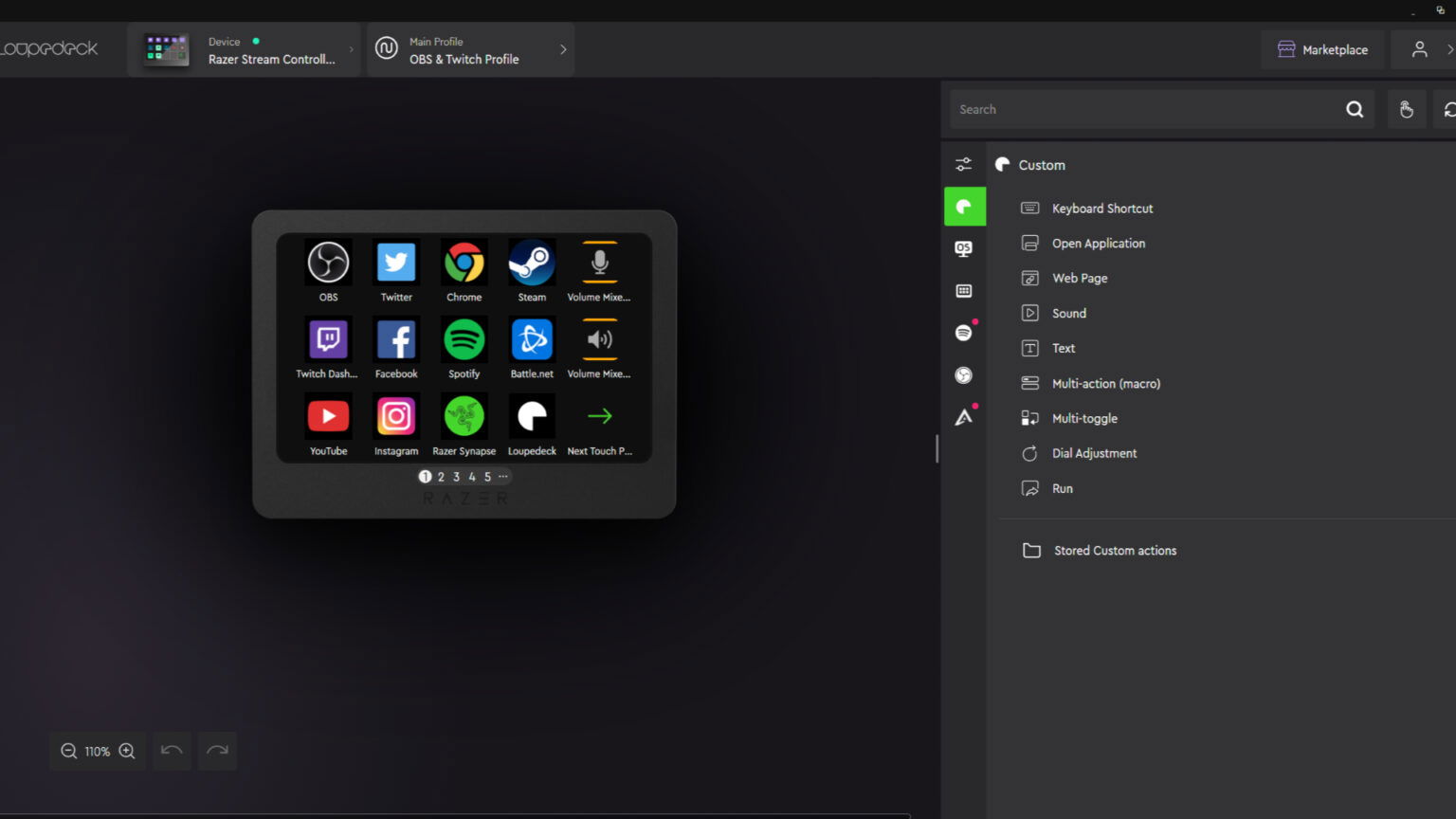The width and height of the screenshot is (1456, 819).
Task: Open the Stored Custom actions folder
Action: click(1114, 550)
